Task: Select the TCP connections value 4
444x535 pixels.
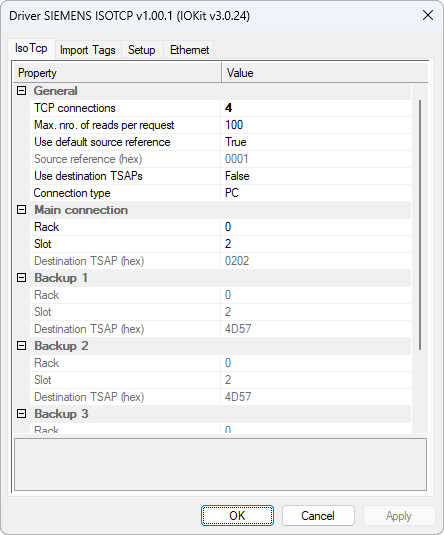Action: coord(316,108)
